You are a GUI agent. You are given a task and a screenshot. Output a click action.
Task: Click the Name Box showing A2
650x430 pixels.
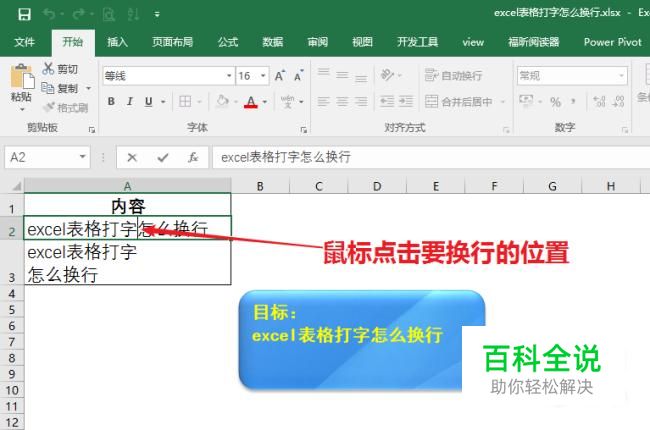[41, 158]
